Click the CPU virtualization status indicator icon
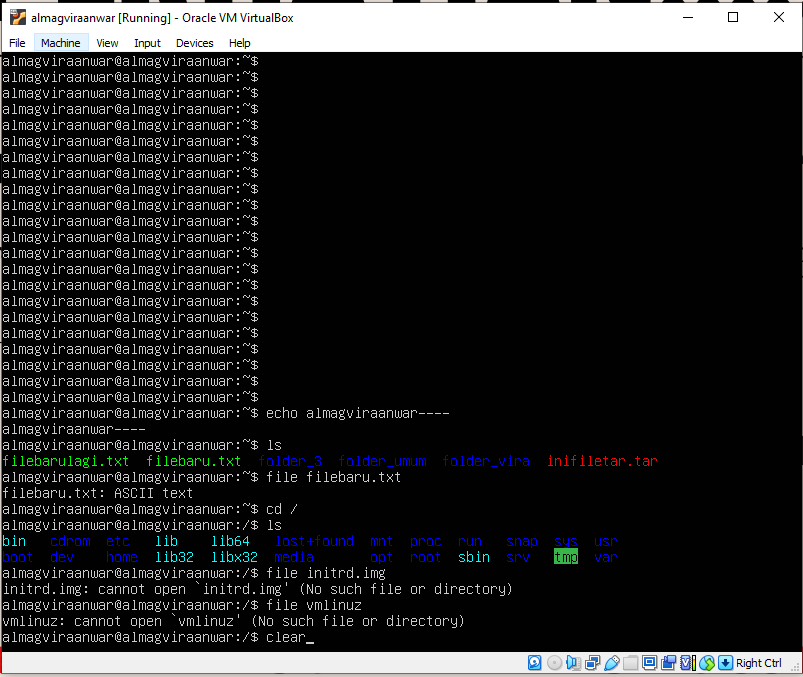Image resolution: width=803 pixels, height=677 pixels. (x=688, y=663)
